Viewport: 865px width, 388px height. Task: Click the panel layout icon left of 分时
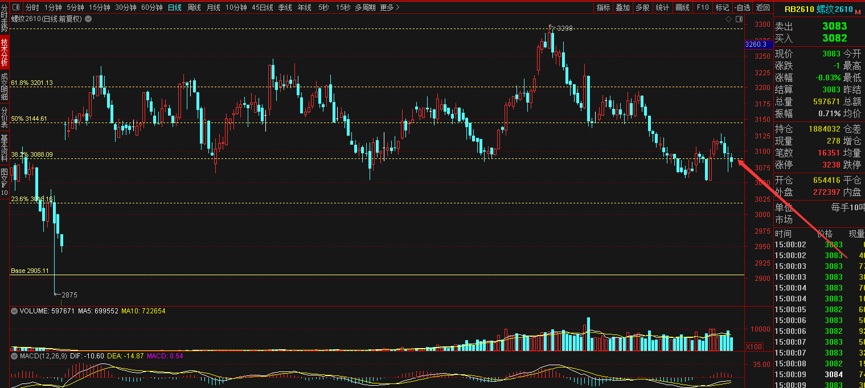click(16, 8)
